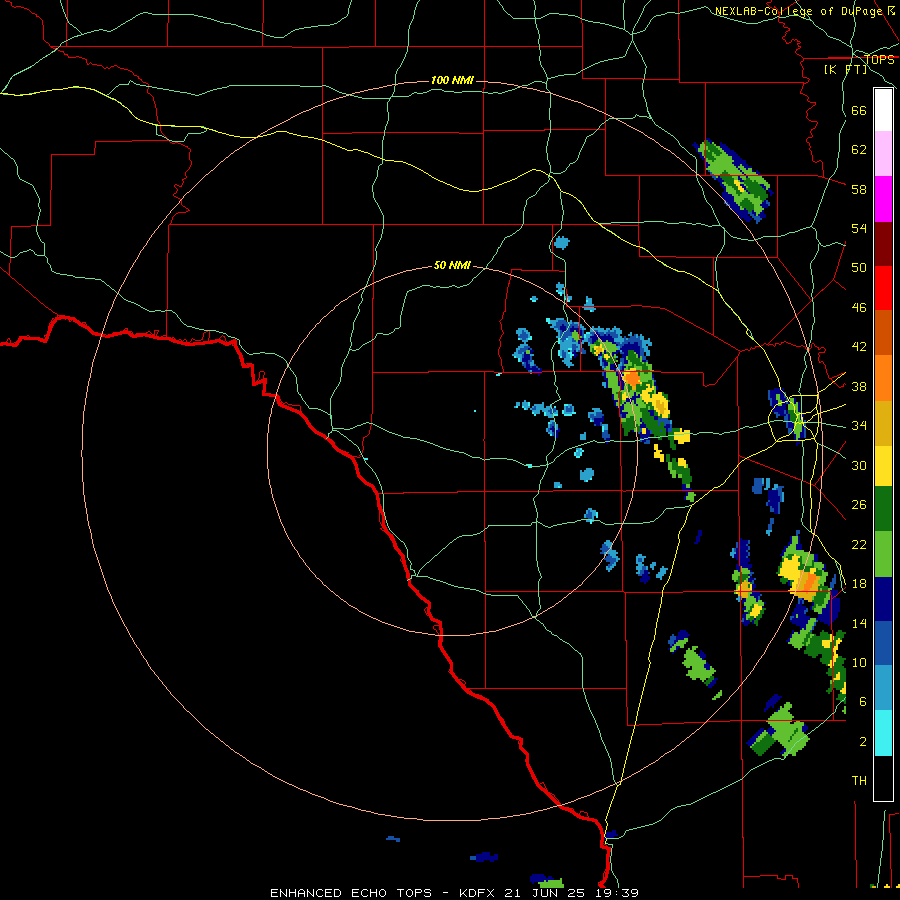Click the black TH swatch in the legend
Screen dimensions: 900x900
point(883,778)
